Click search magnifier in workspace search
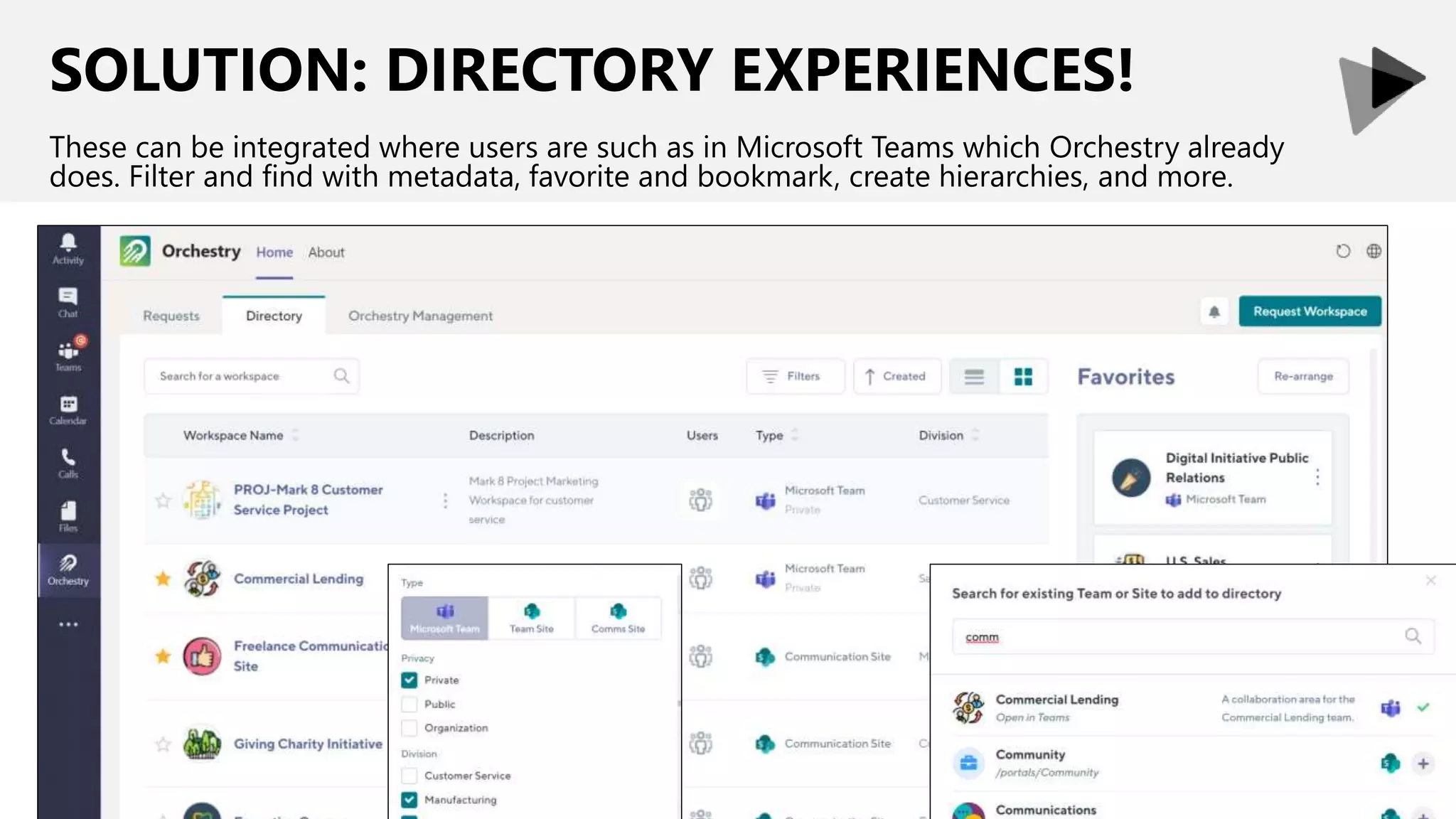This screenshot has width=1456, height=819. click(341, 376)
